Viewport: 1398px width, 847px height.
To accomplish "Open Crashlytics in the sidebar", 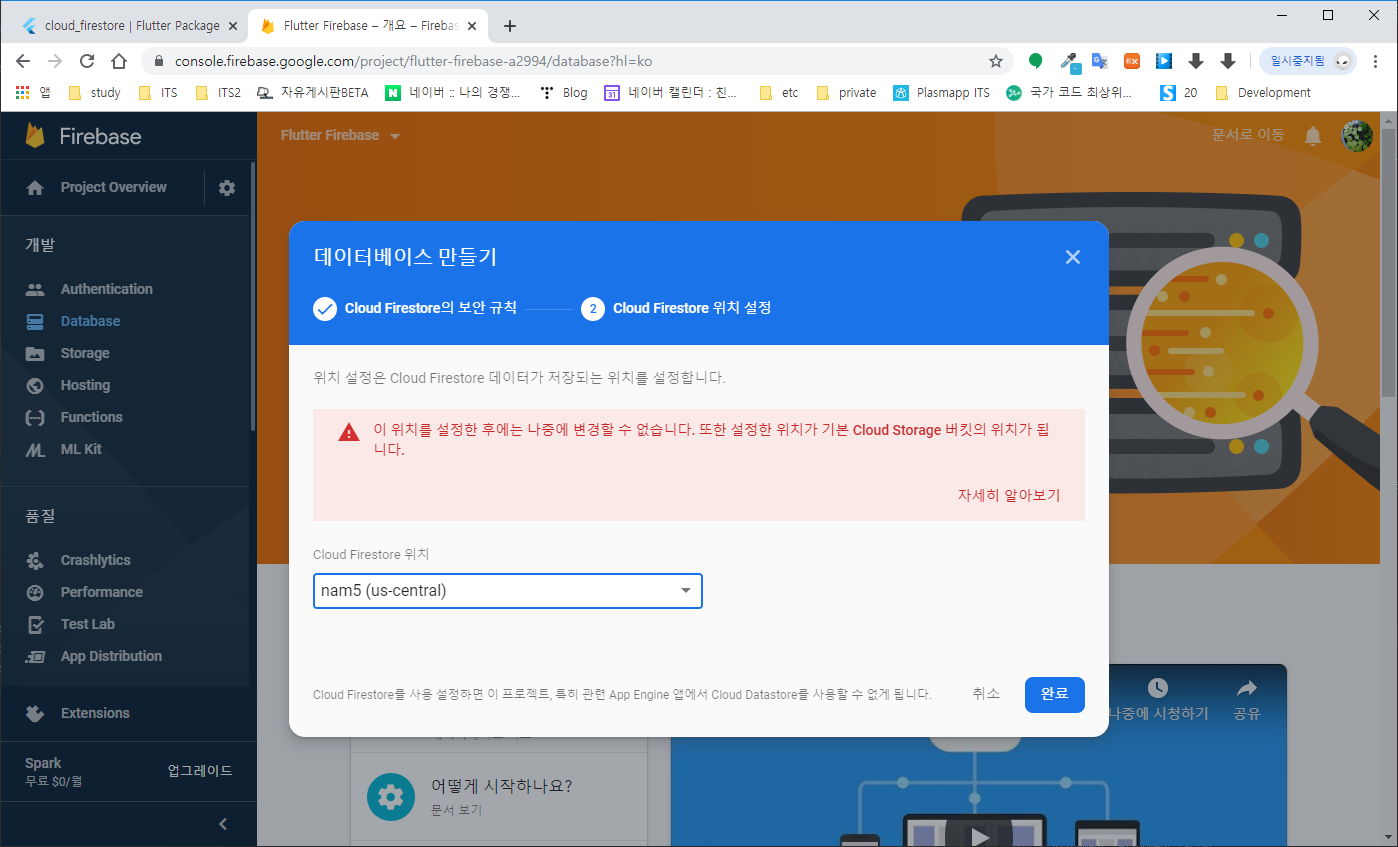I will 95,560.
